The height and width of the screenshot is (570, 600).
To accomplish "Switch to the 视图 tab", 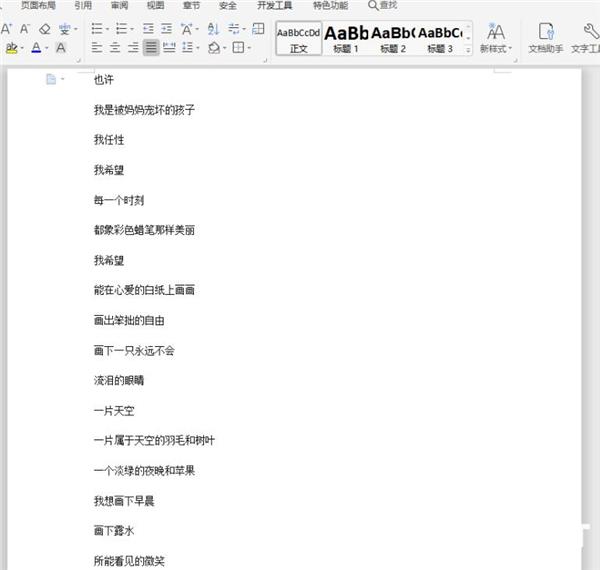I will point(155,5).
